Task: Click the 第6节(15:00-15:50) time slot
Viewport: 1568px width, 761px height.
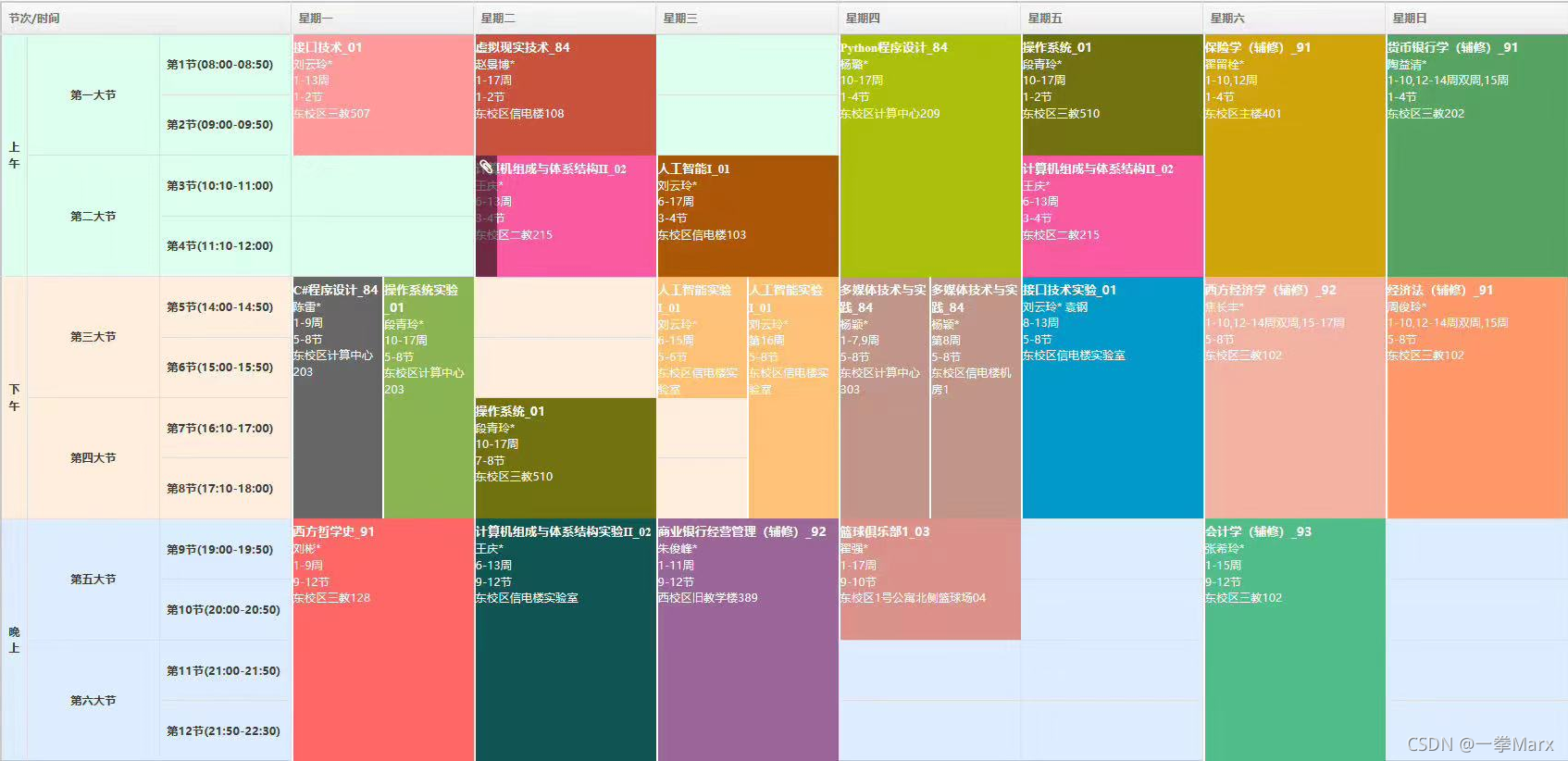Action: [x=220, y=368]
